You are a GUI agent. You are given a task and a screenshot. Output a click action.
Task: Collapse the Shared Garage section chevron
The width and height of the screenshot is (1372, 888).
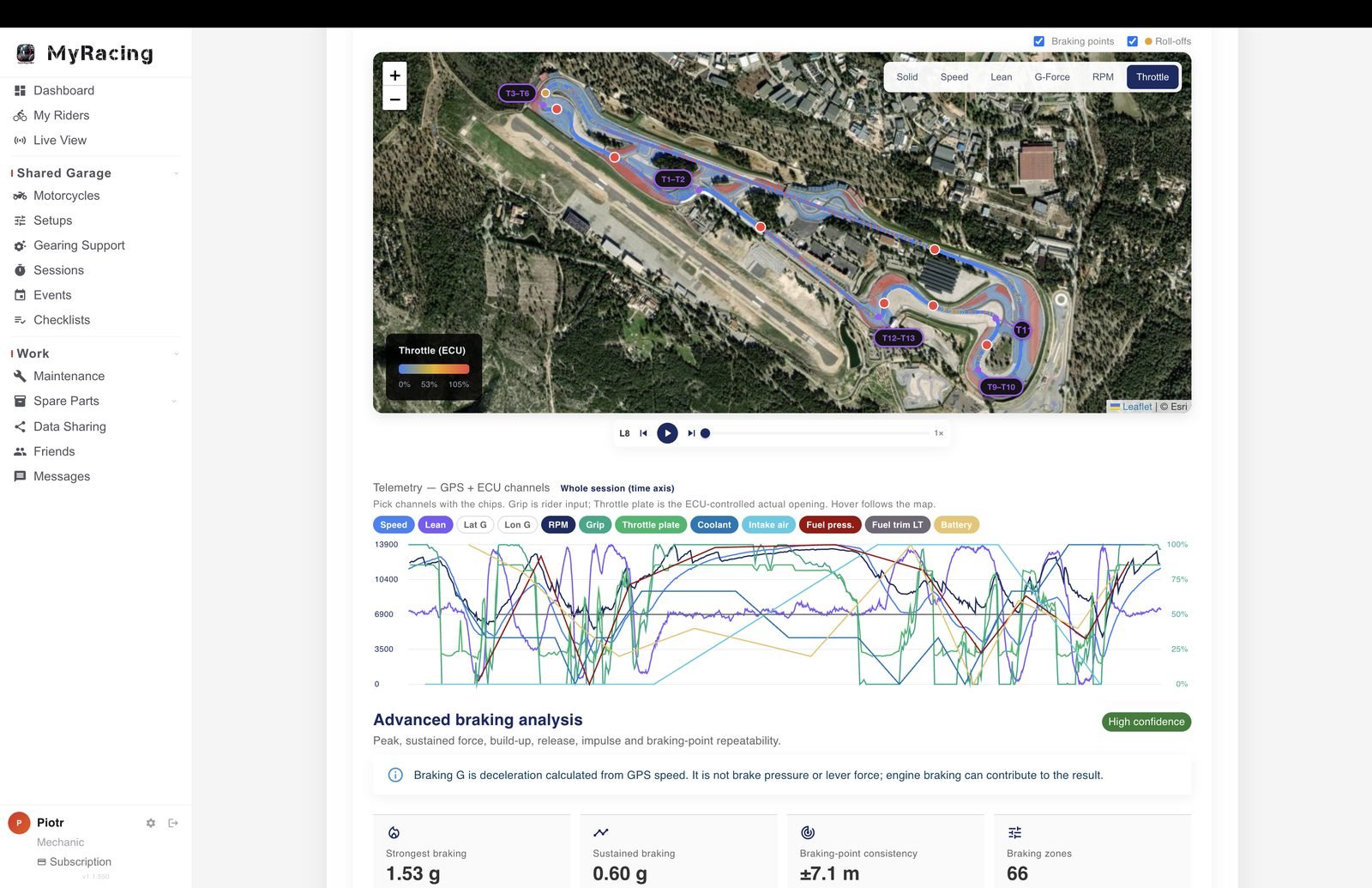(x=176, y=173)
